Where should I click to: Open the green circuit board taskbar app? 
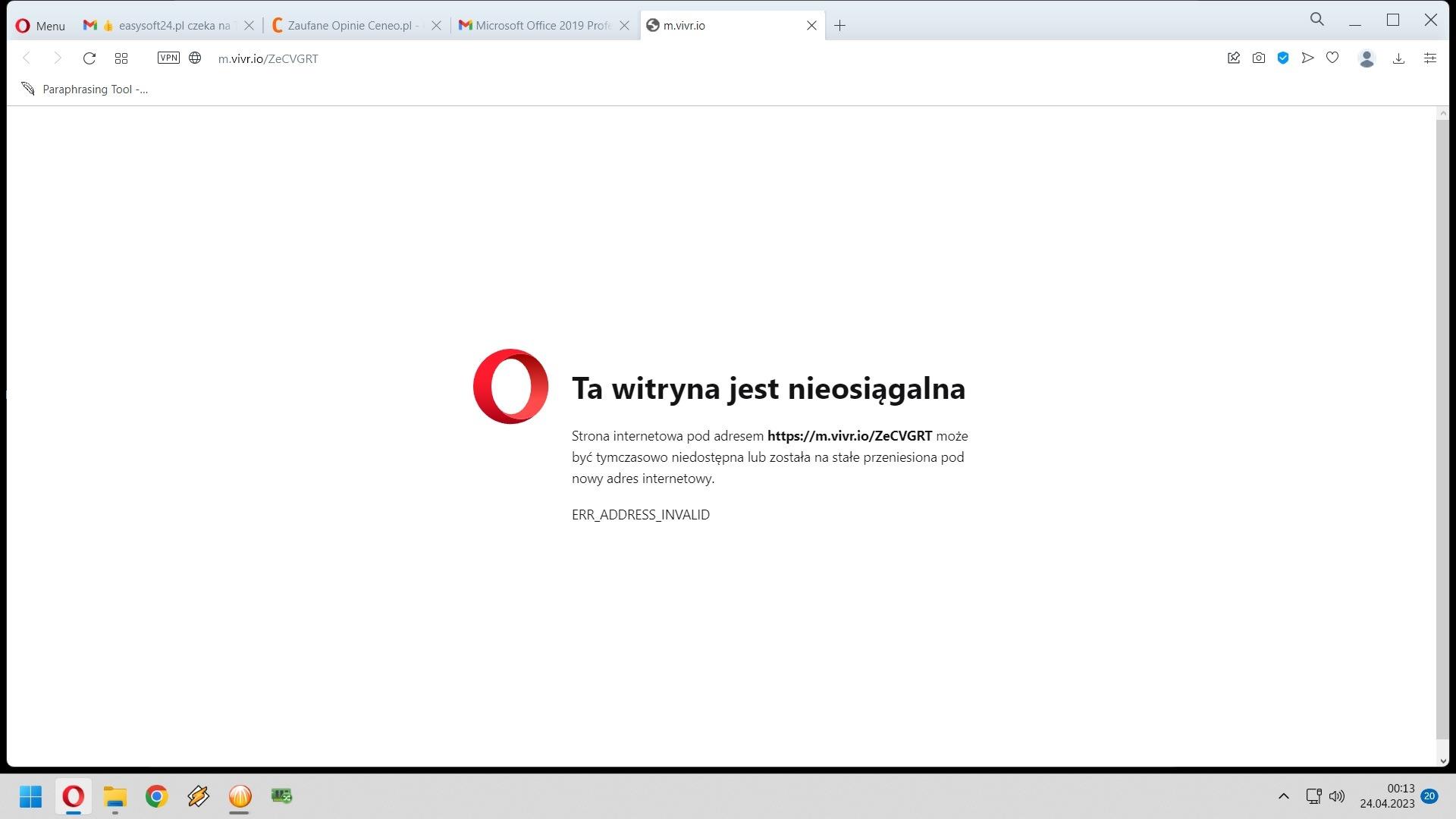tap(281, 796)
